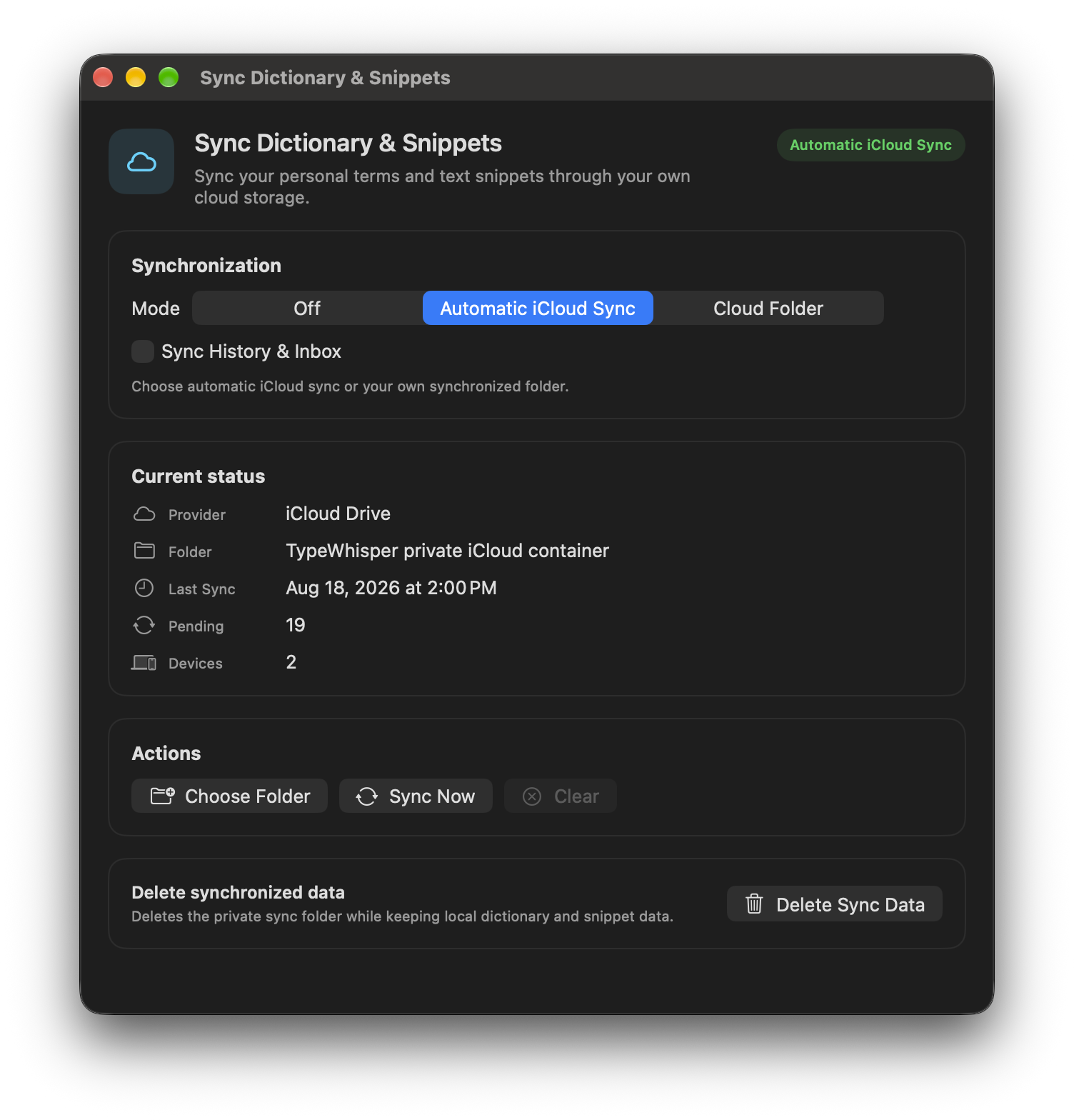Click the dimmed Clear button
This screenshot has height=1120, width=1074.
[x=561, y=796]
